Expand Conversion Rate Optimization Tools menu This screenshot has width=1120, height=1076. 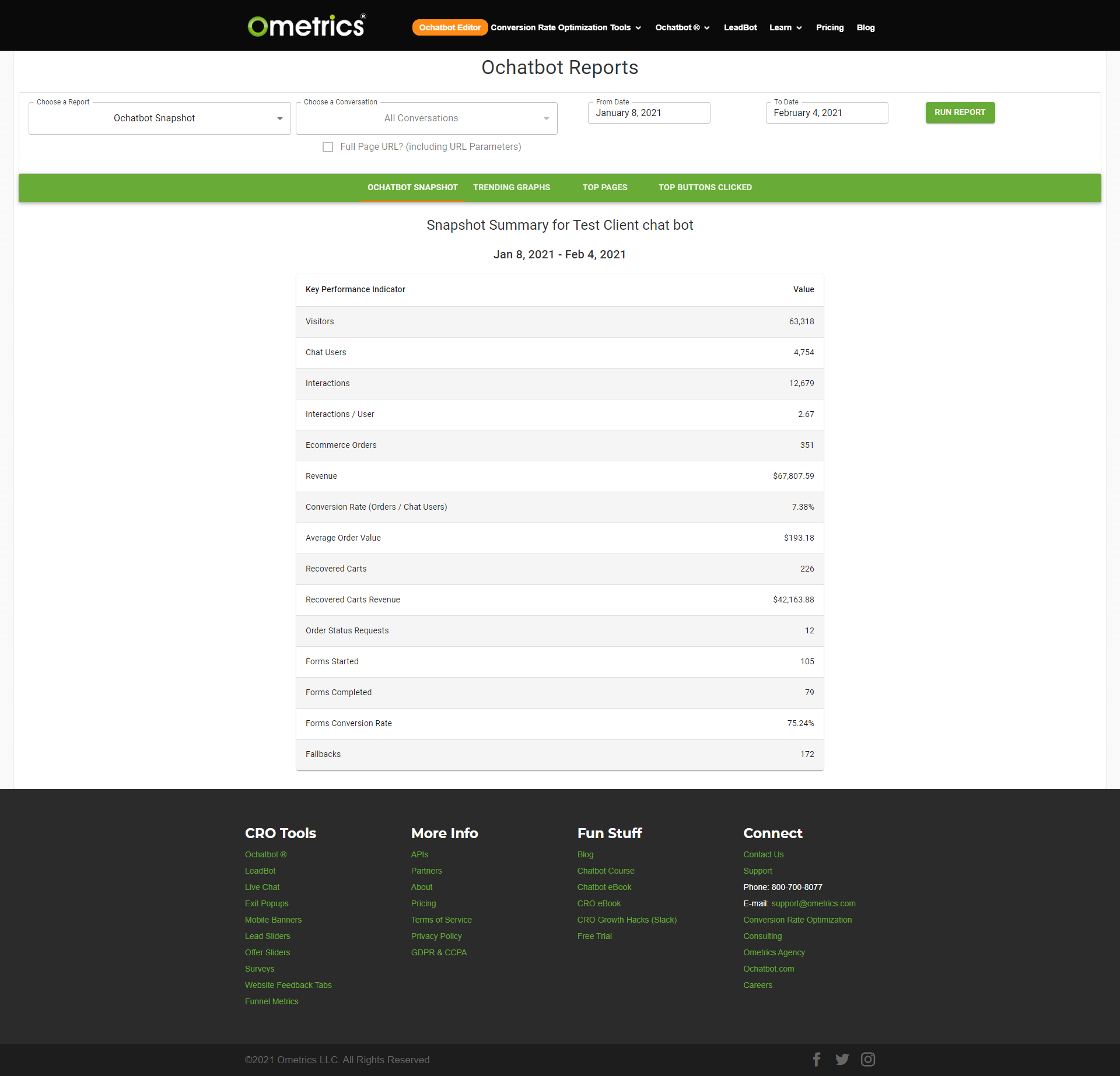[x=566, y=27]
